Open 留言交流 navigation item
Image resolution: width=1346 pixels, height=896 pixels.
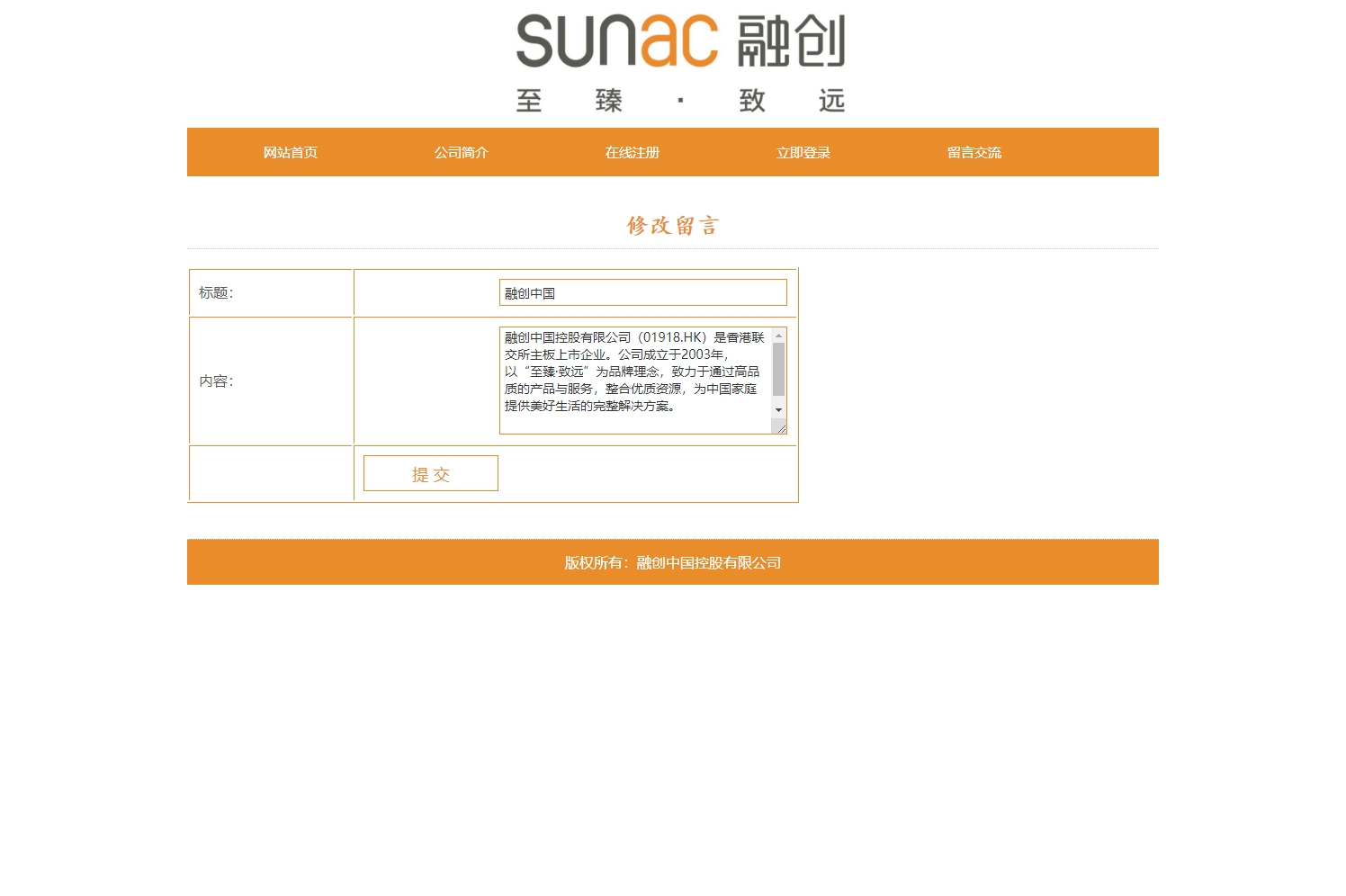(x=974, y=153)
